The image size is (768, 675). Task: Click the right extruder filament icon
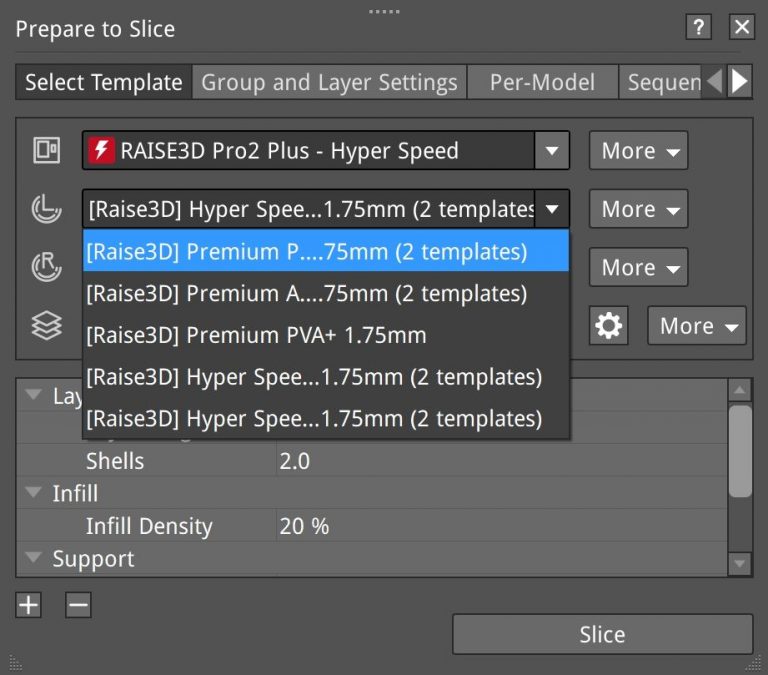coord(47,267)
